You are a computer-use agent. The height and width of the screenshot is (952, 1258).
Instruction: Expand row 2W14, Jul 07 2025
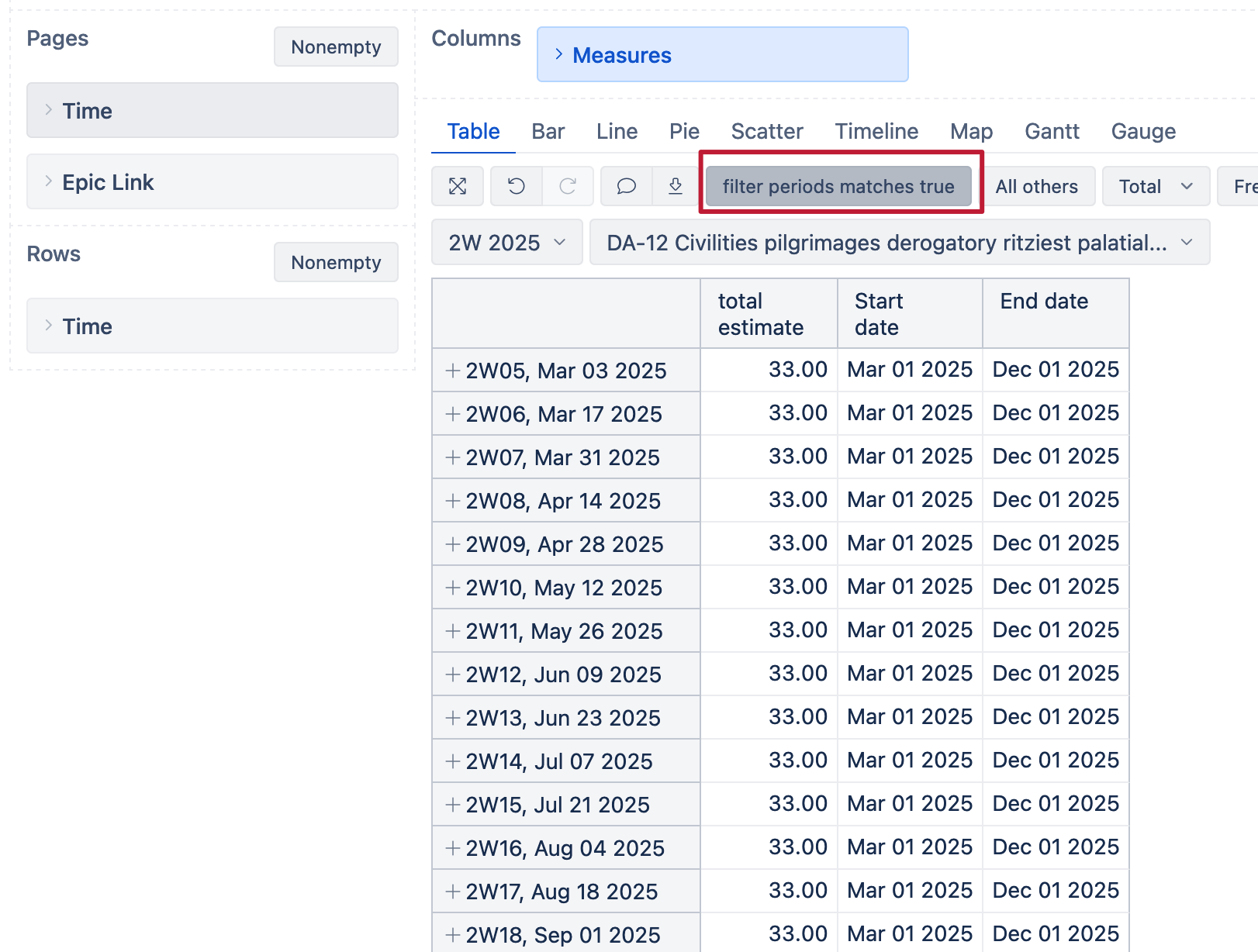pyautogui.click(x=453, y=761)
